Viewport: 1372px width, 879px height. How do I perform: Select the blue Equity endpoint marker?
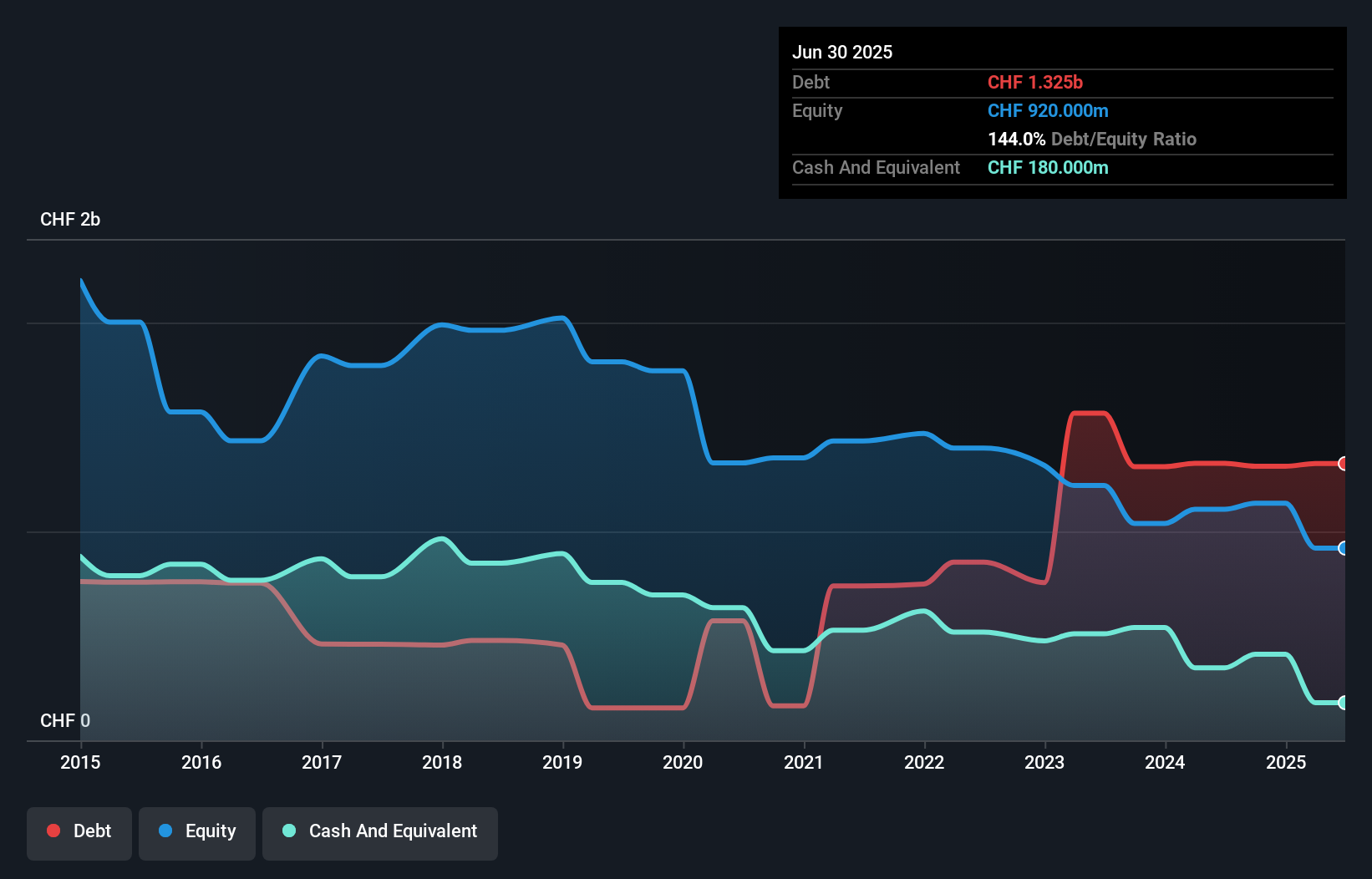point(1343,548)
